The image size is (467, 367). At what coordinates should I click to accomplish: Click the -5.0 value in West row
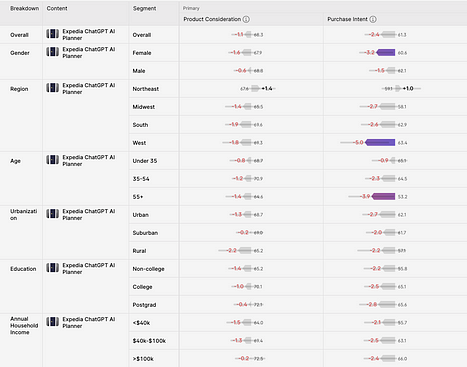[x=359, y=143]
